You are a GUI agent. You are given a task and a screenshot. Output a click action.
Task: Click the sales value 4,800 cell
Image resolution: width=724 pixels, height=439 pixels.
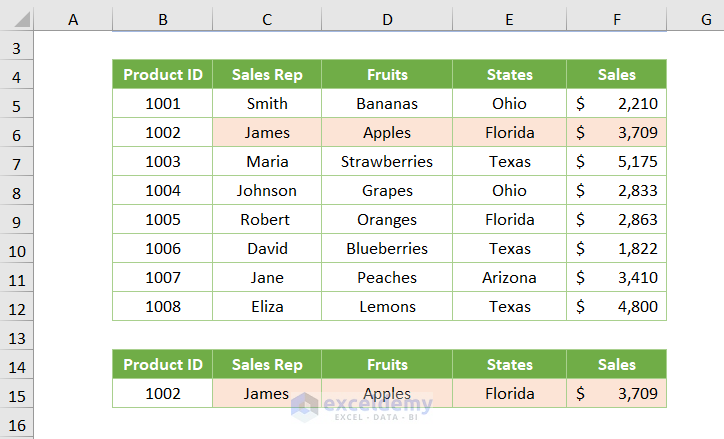coord(616,307)
